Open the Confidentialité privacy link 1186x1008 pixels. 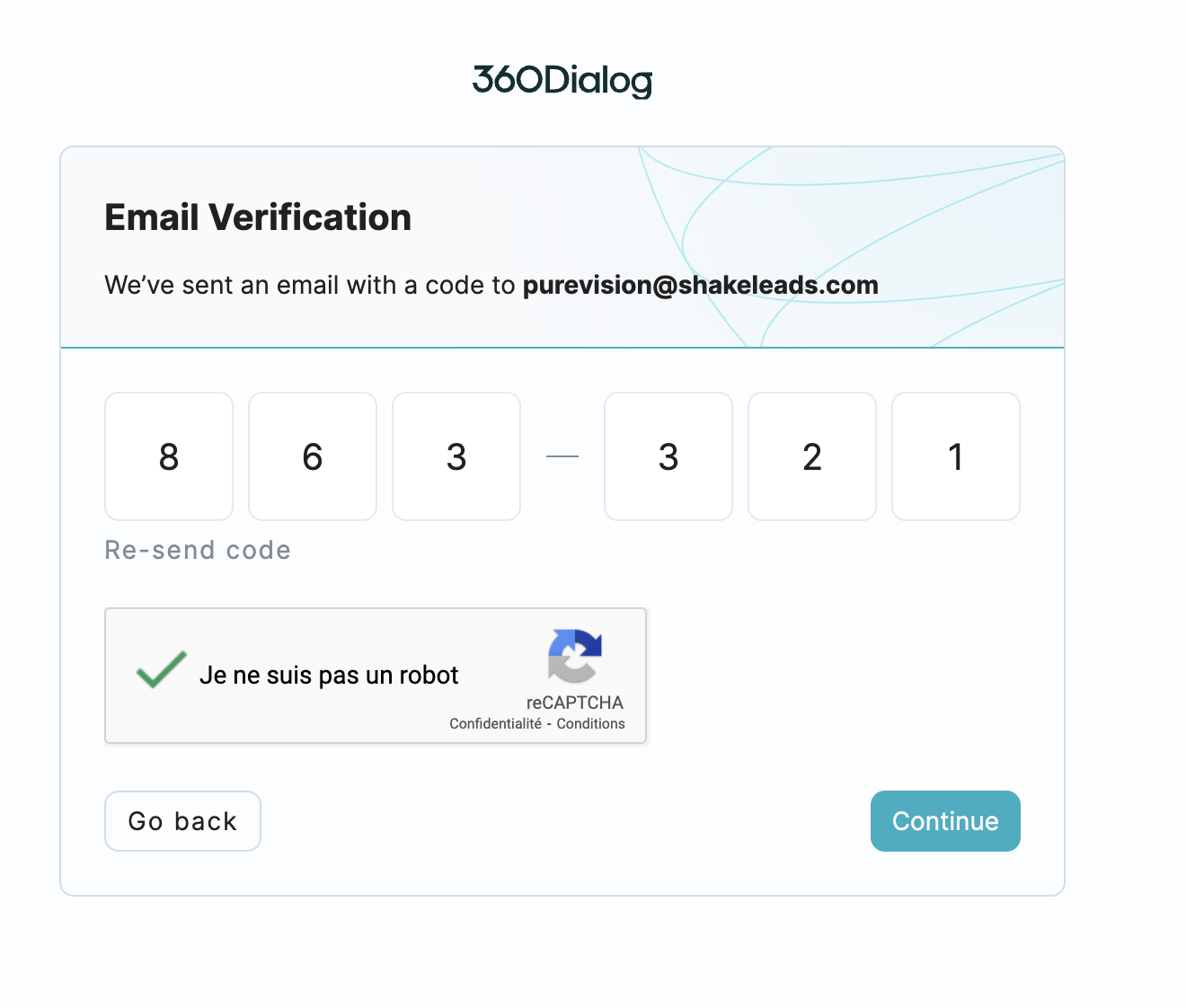click(495, 724)
